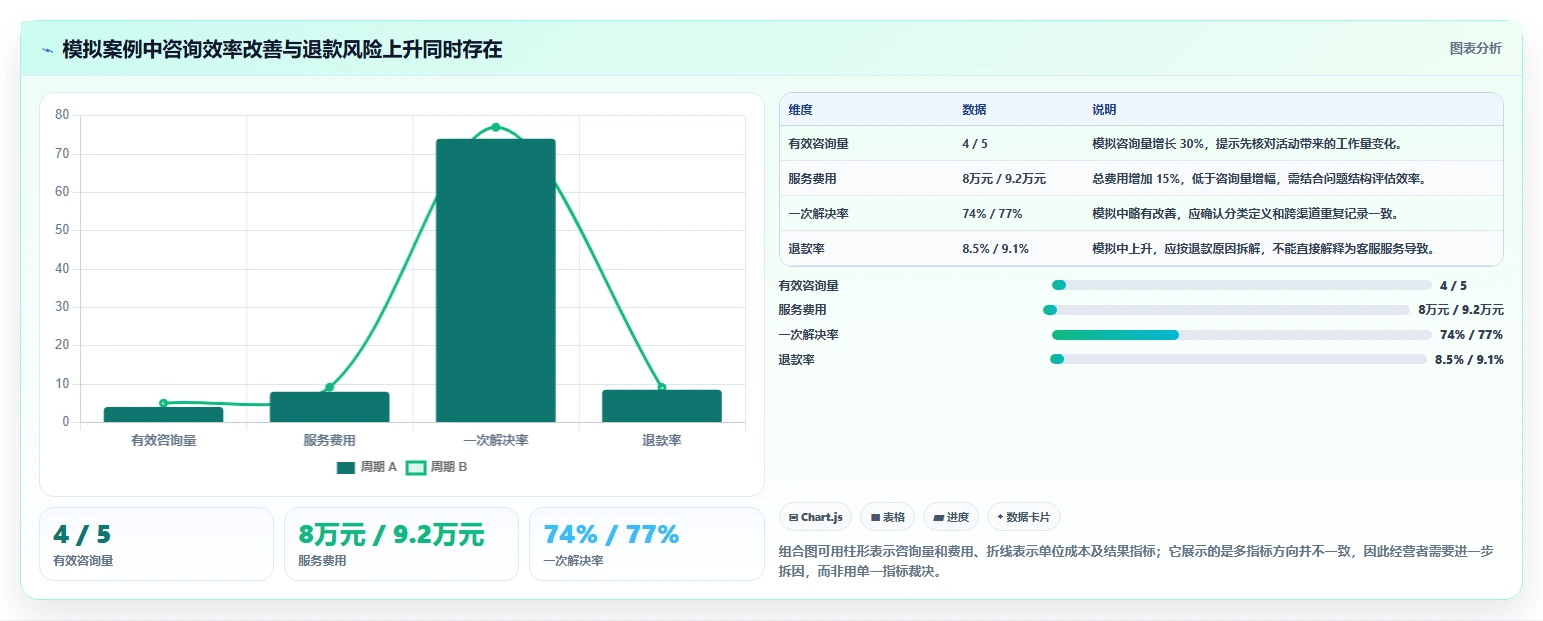The width and height of the screenshot is (1543, 621).
Task: Click 有效咨询量 row label in table
Action: [x=819, y=143]
